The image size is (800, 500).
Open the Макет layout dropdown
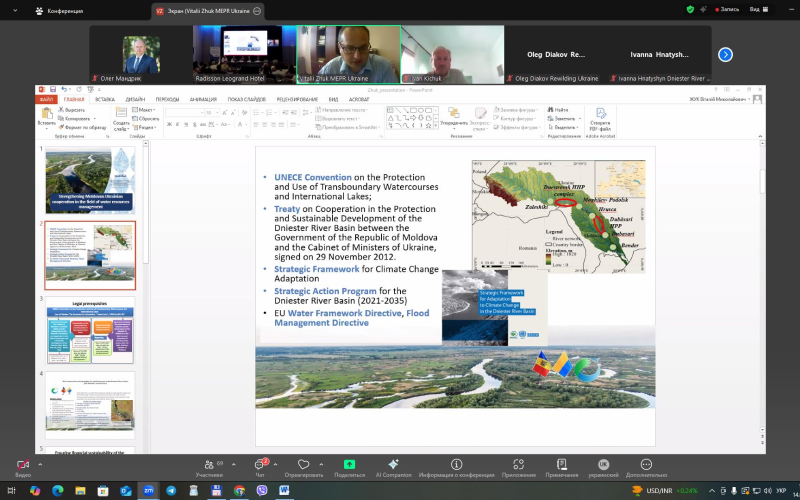pyautogui.click(x=143, y=110)
